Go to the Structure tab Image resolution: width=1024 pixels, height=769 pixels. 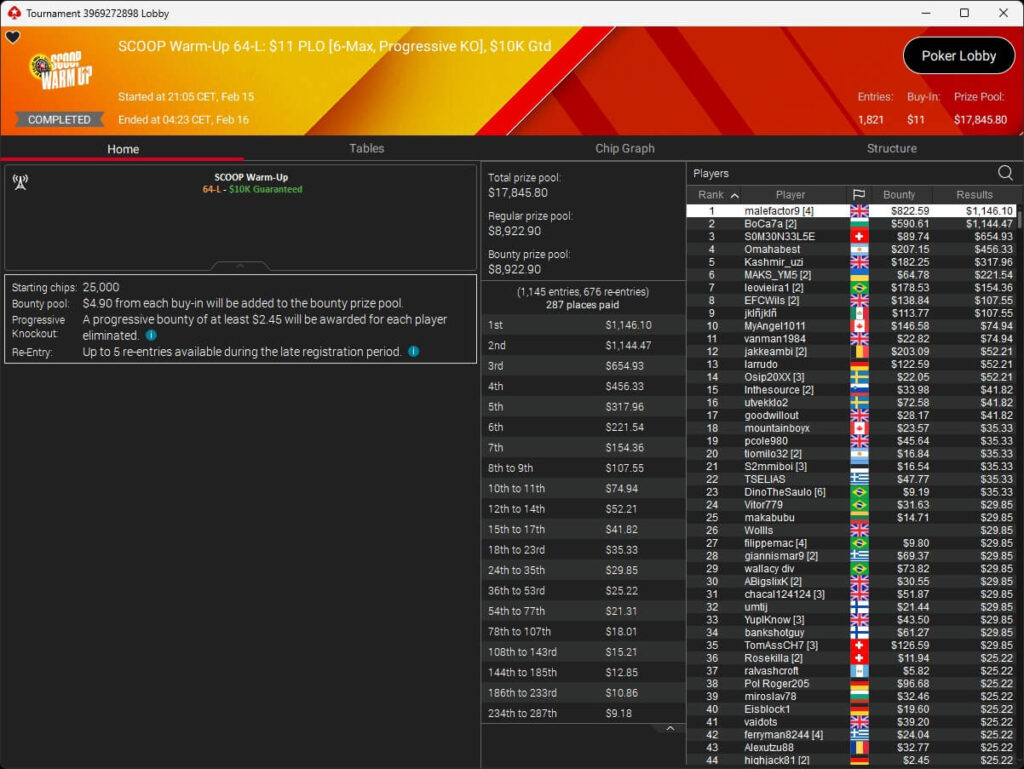(x=891, y=148)
